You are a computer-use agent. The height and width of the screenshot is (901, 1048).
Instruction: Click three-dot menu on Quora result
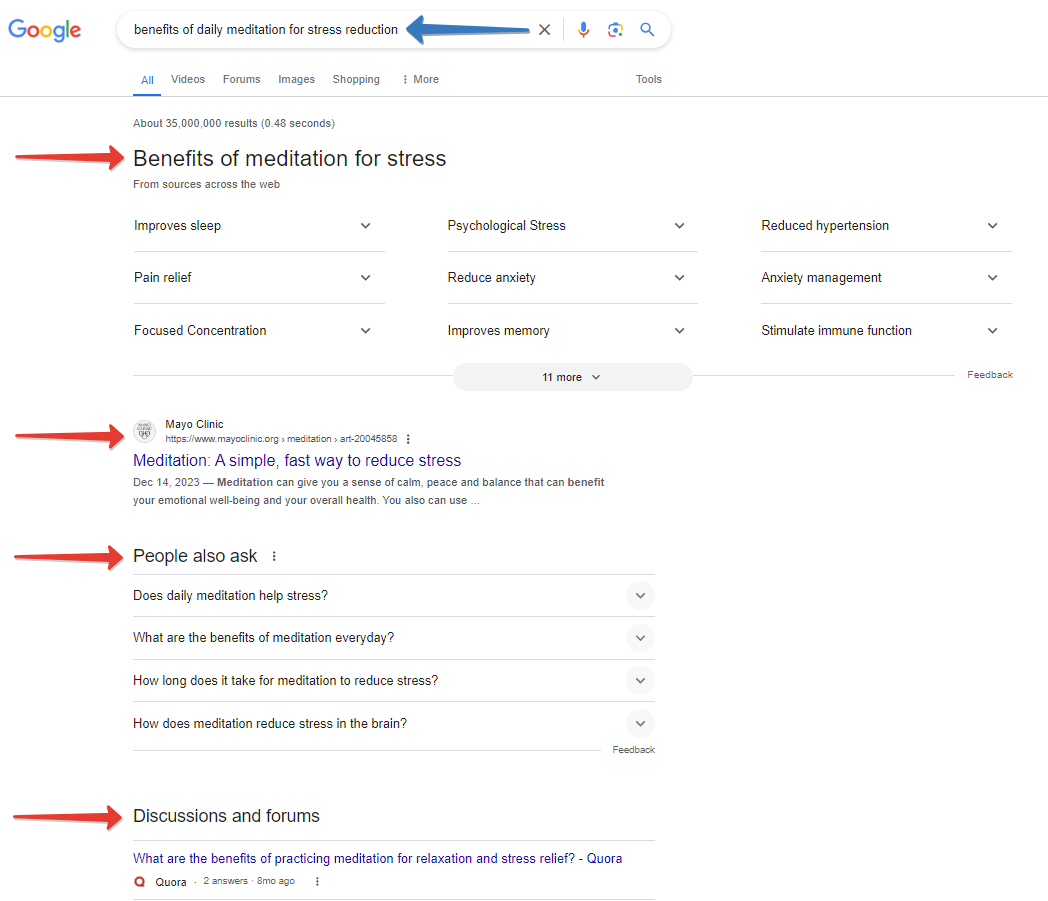(317, 882)
